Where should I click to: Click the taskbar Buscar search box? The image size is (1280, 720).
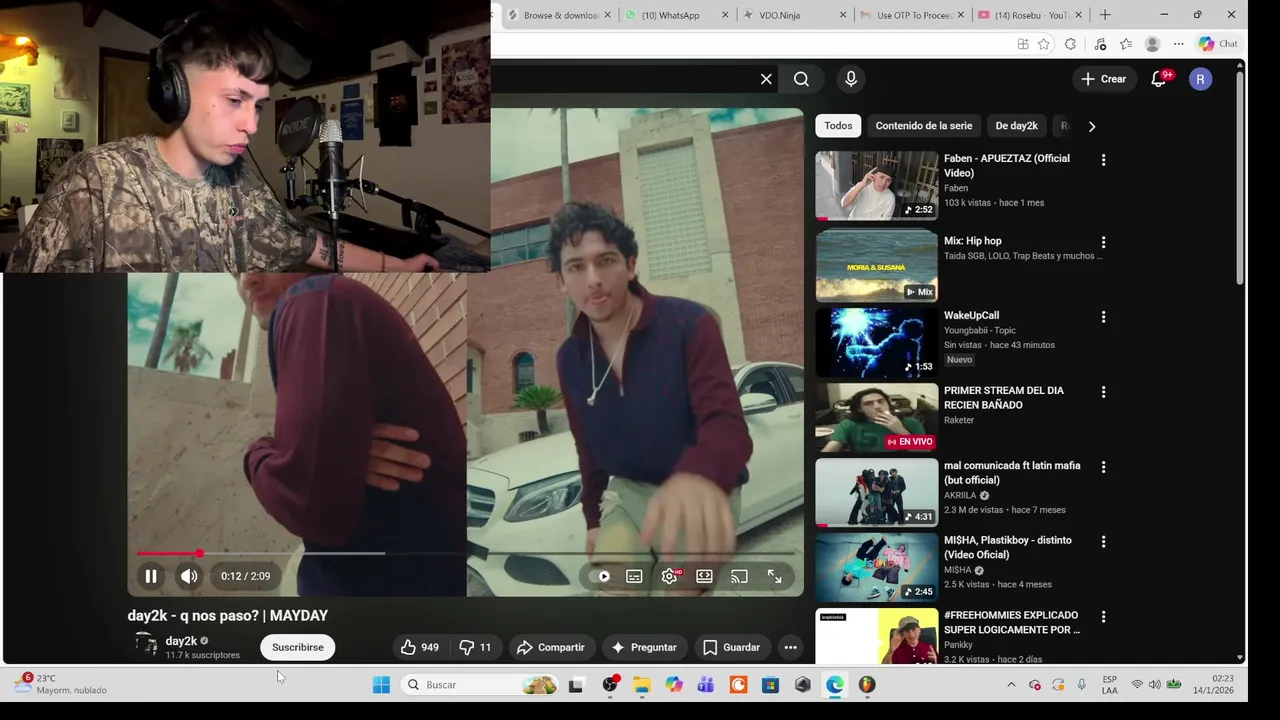pyautogui.click(x=480, y=685)
